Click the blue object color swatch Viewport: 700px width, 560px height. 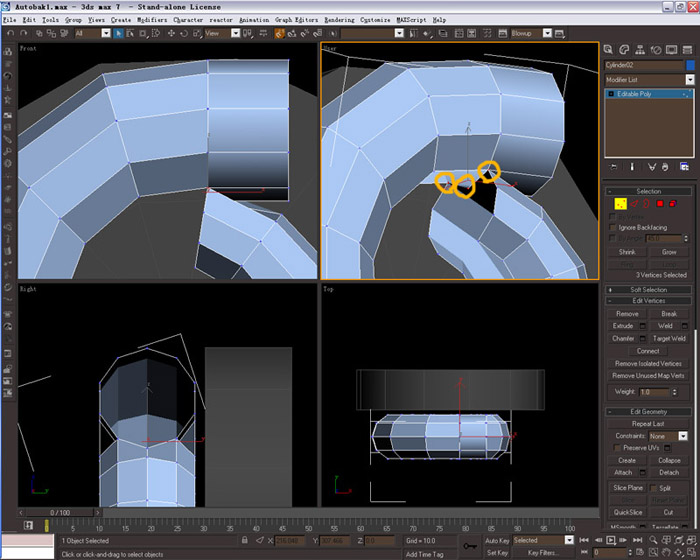(690, 65)
